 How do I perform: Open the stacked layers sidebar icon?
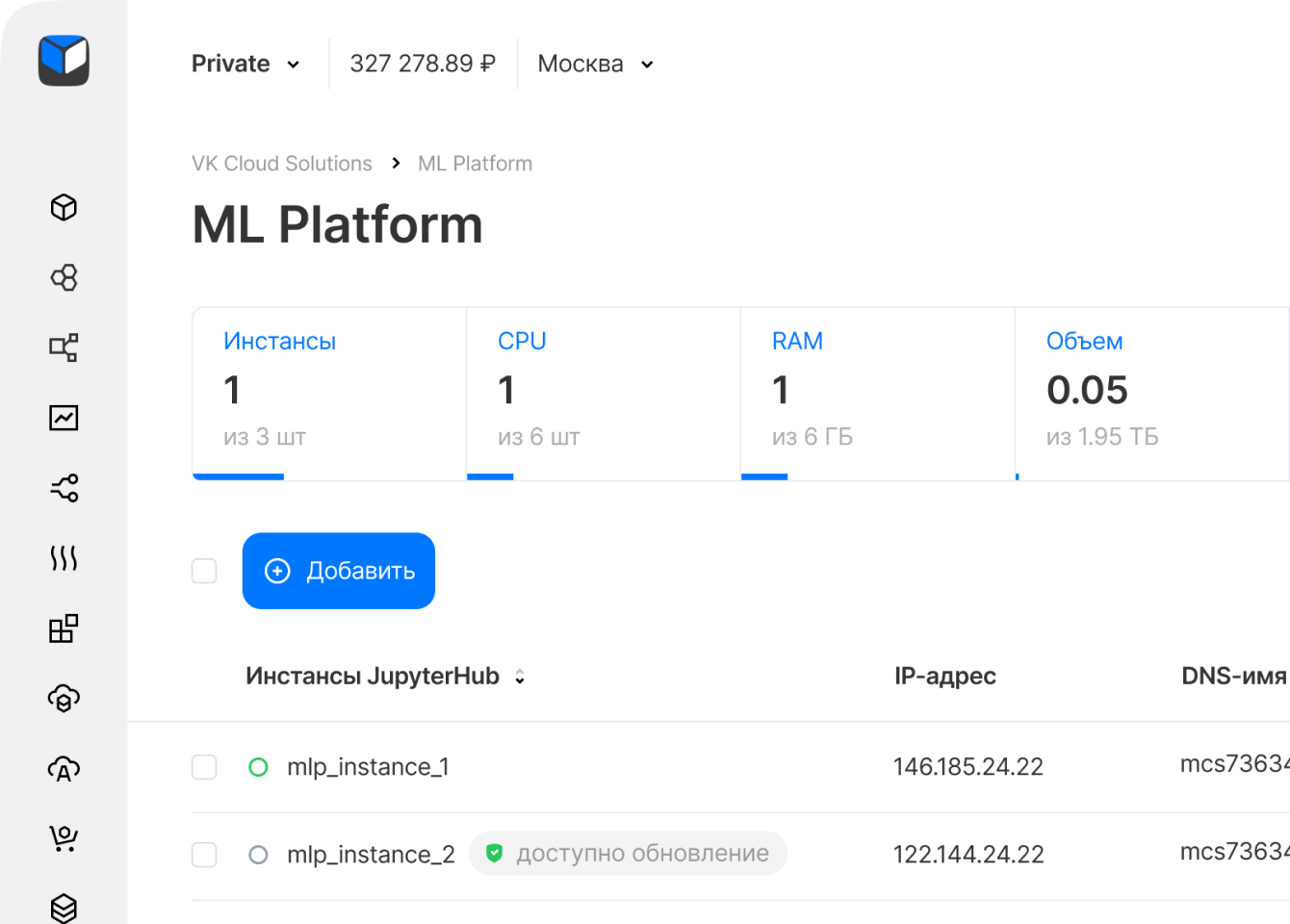[x=64, y=908]
